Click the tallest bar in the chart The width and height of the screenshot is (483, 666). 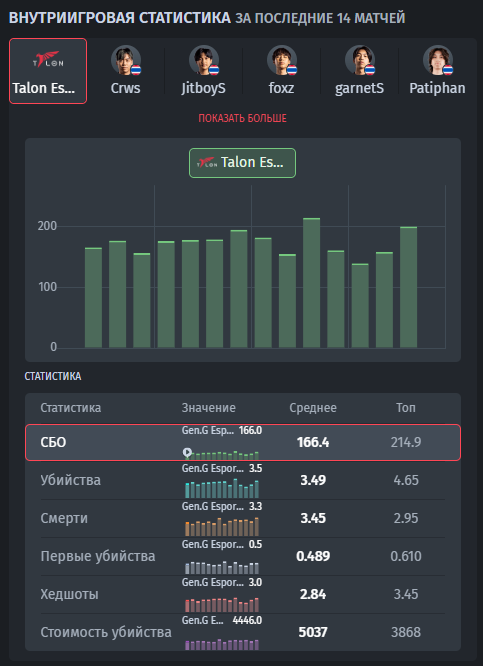click(311, 283)
